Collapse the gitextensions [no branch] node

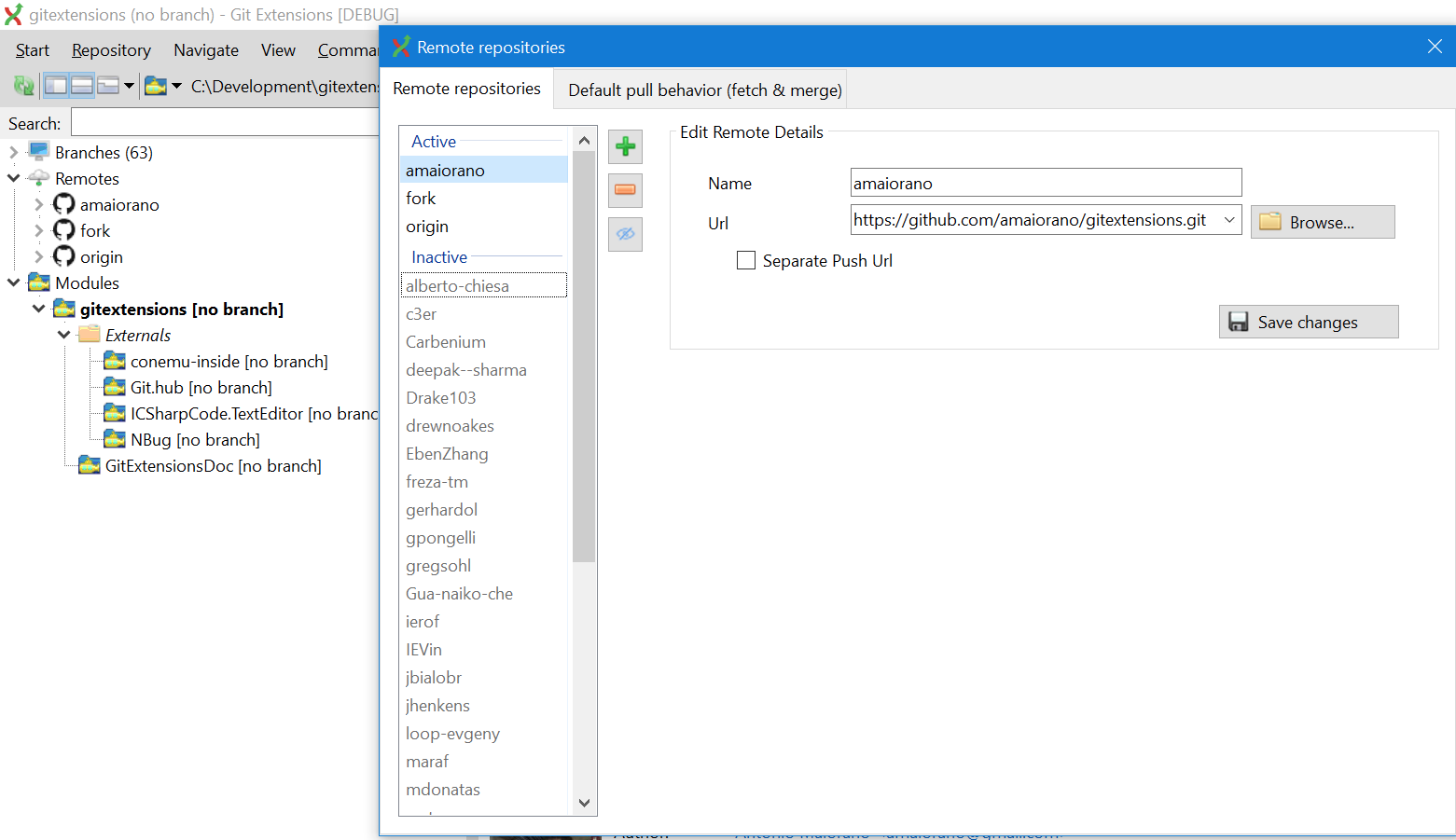[38, 309]
